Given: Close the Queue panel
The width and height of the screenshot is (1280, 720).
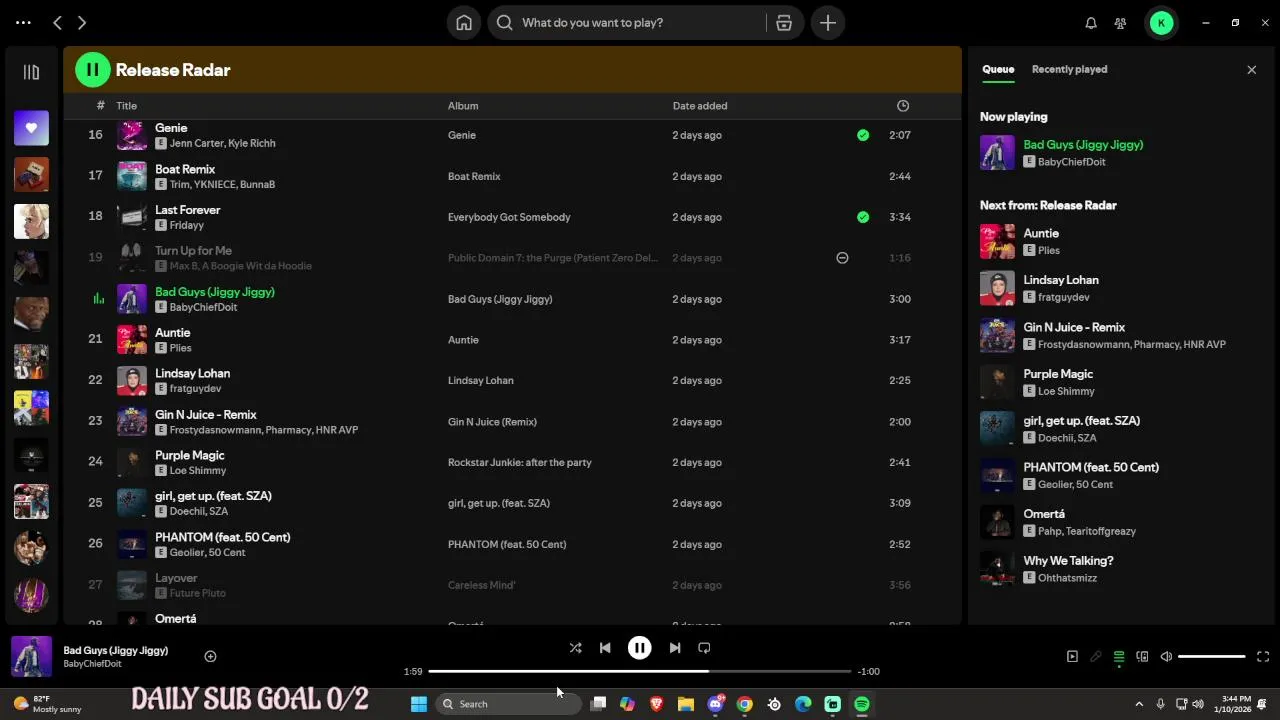Looking at the screenshot, I should pos(1251,70).
